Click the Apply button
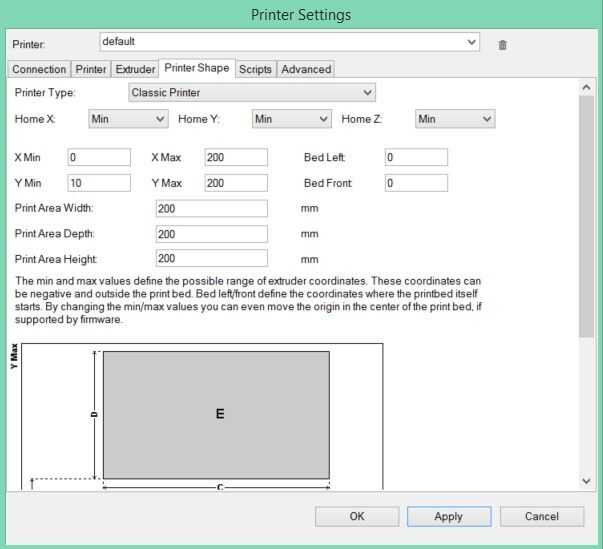Image resolution: width=603 pixels, height=549 pixels. (x=449, y=516)
